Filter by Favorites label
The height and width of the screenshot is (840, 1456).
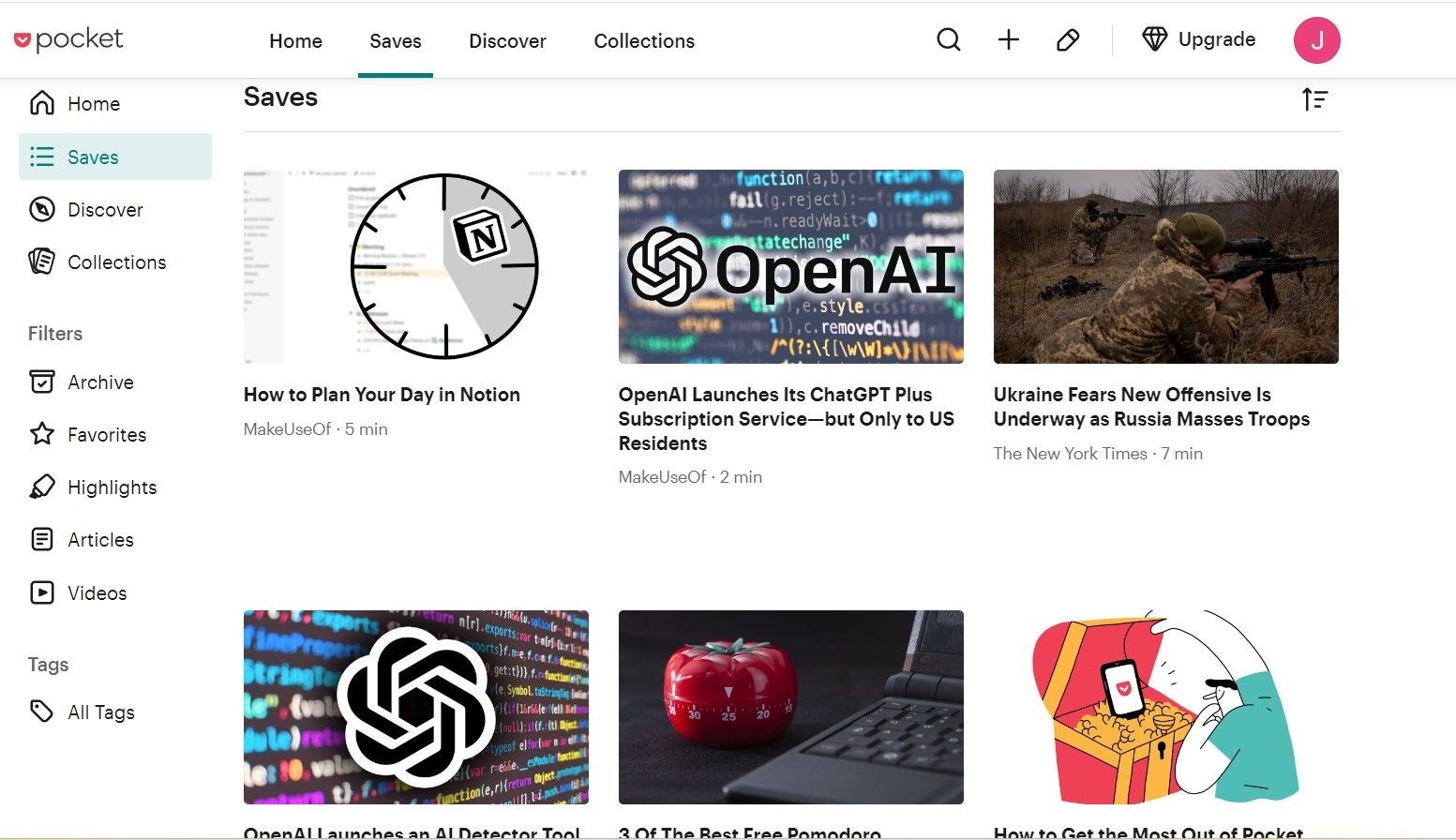coord(107,434)
